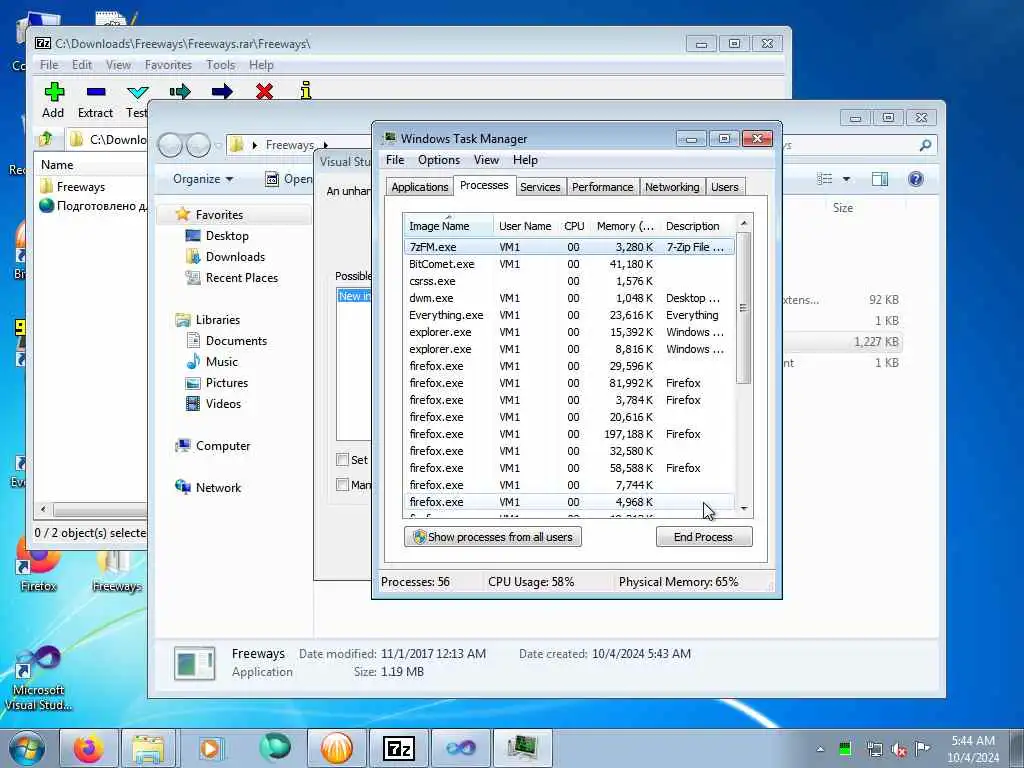This screenshot has height=768, width=1024.
Task: Click the network icon in system tray
Action: 874,749
